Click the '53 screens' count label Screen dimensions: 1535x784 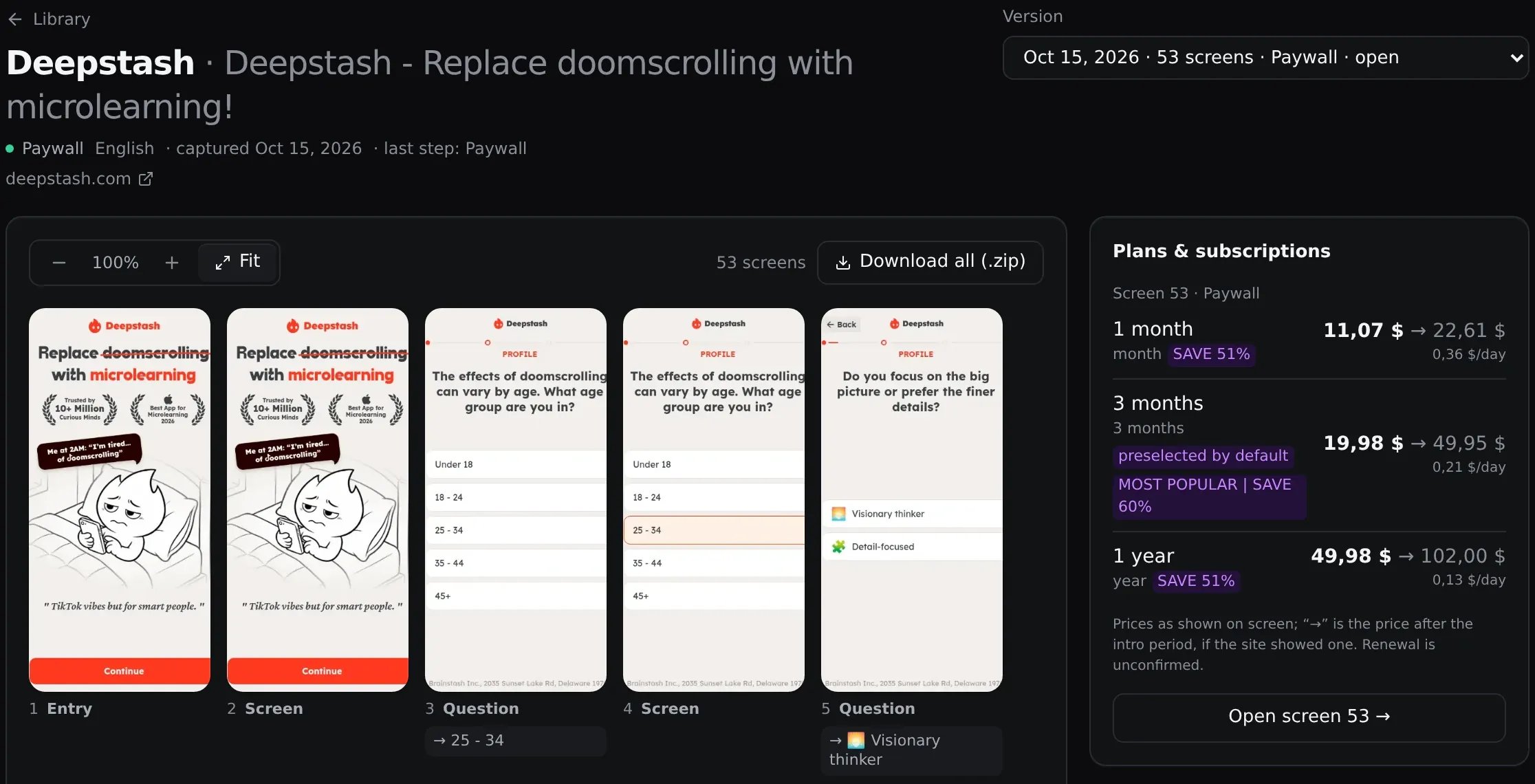(x=761, y=263)
